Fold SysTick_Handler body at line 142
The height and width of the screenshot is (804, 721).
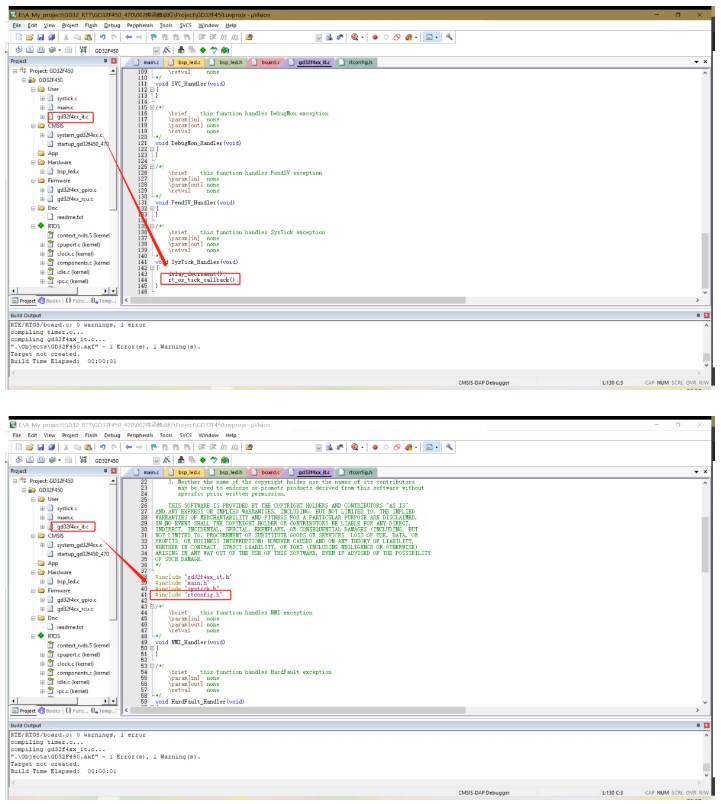152,268
